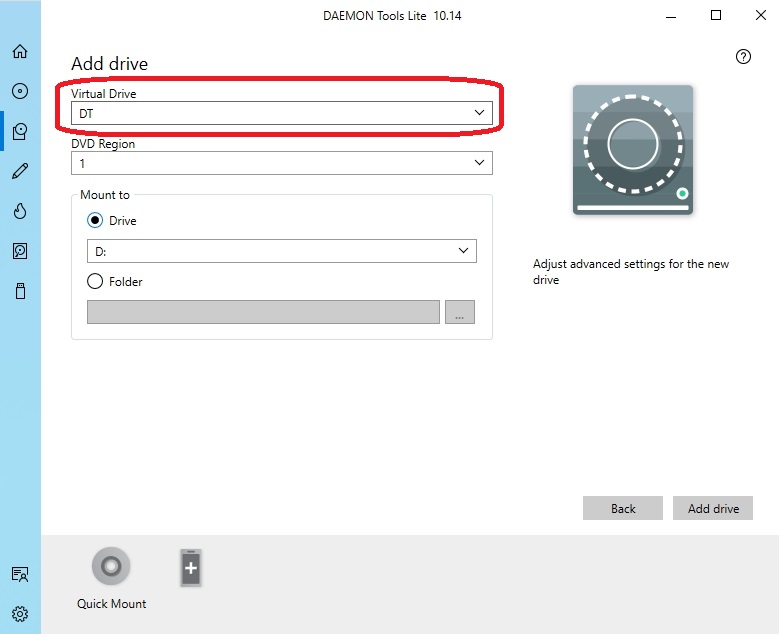The image size is (779, 634).
Task: Click the virtual drive preview image
Action: (633, 150)
